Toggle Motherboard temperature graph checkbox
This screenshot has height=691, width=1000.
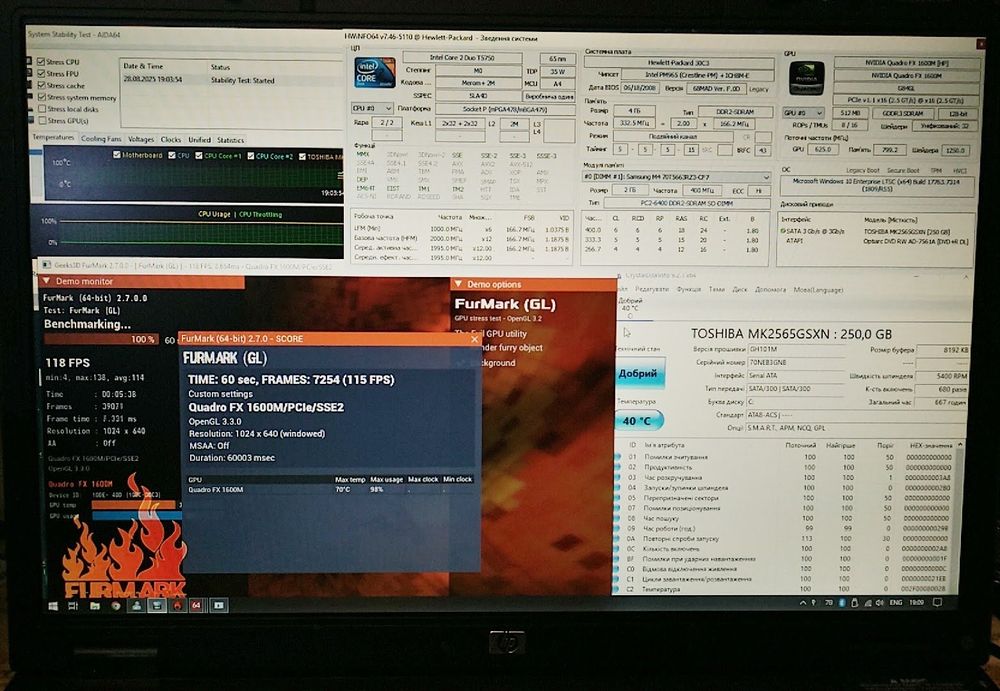[117, 154]
